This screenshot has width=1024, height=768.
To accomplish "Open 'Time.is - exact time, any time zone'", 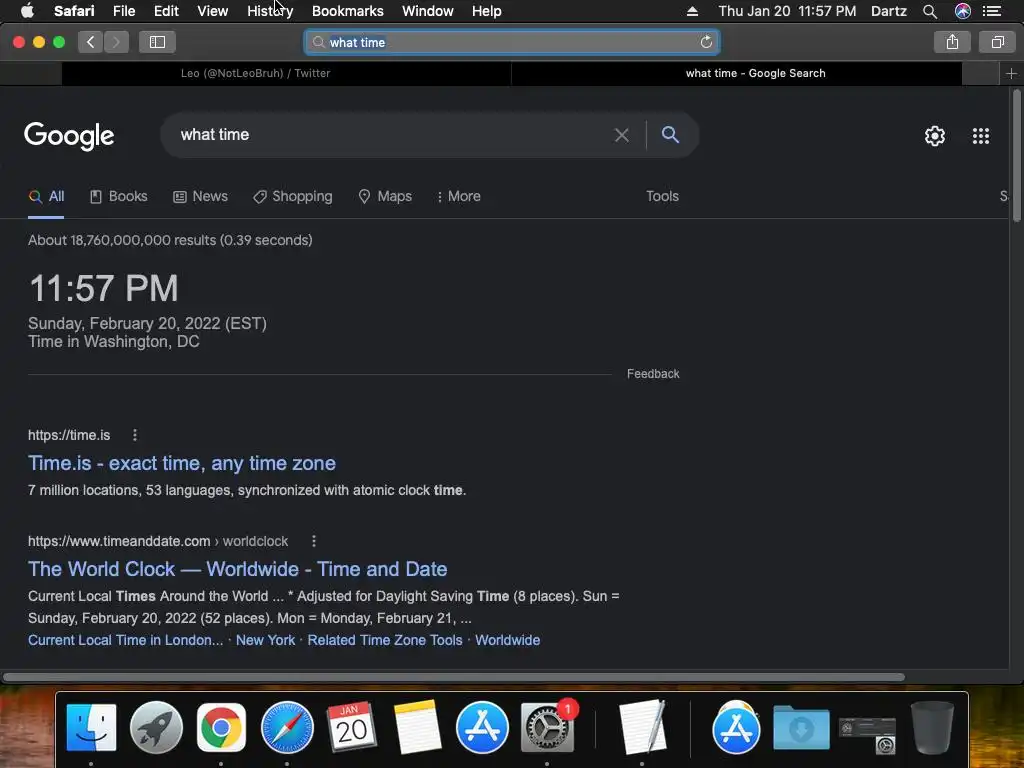I will click(182, 463).
